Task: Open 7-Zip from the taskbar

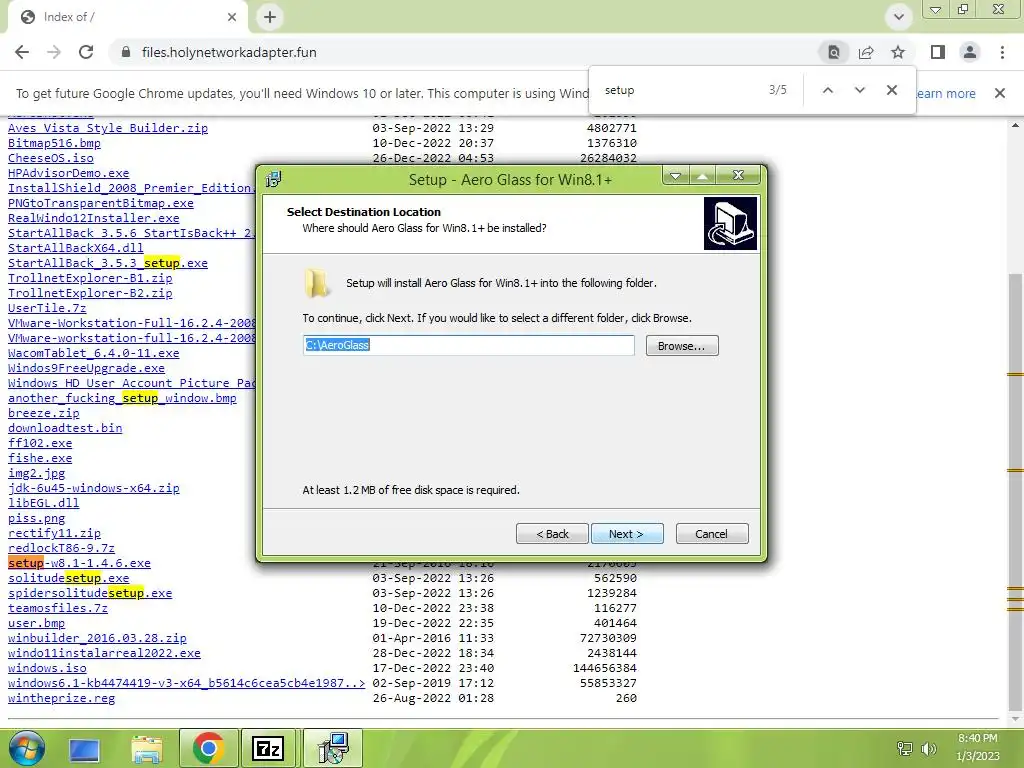Action: 268,748
